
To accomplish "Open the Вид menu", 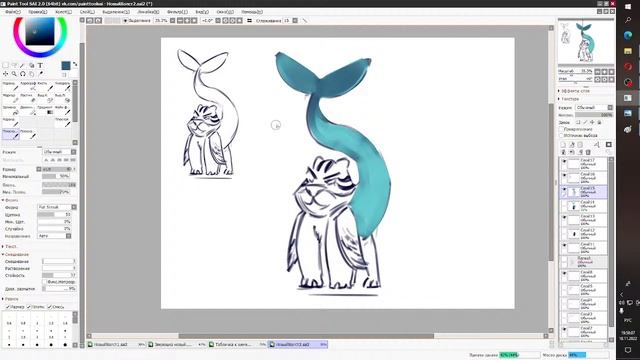I will (202, 12).
